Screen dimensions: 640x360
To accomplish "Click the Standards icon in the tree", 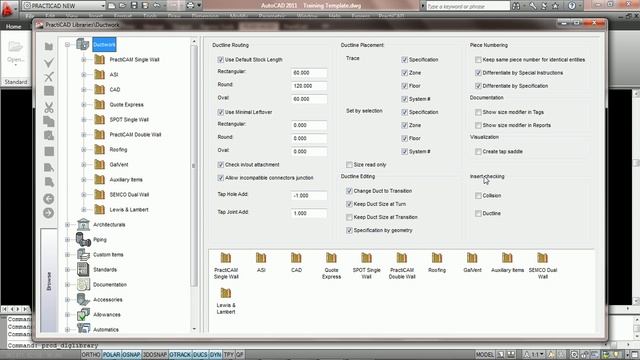I will point(83,269).
